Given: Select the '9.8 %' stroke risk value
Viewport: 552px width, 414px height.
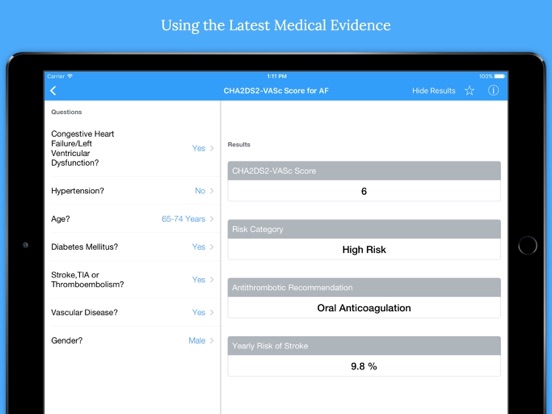Looking at the screenshot, I should point(364,366).
